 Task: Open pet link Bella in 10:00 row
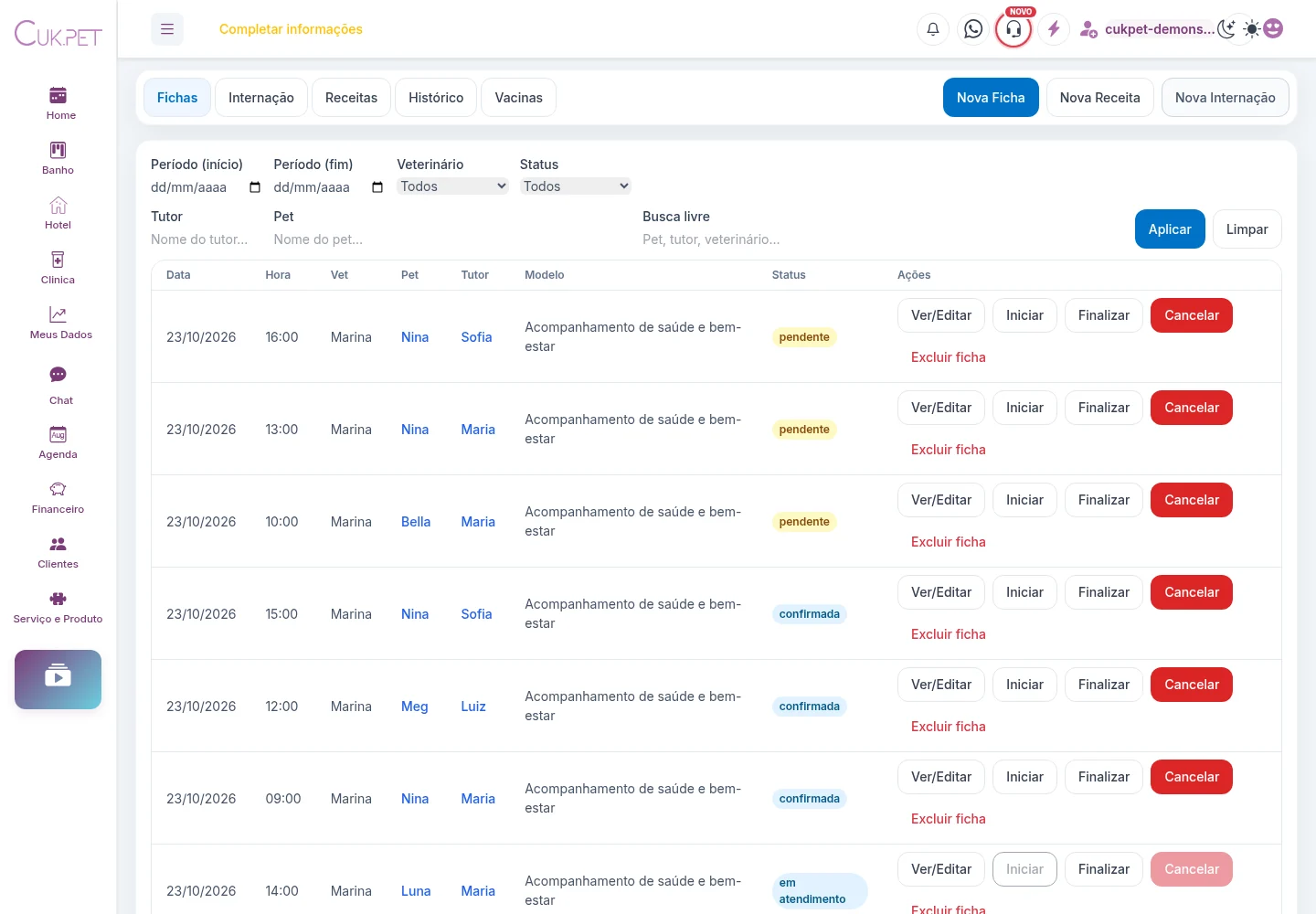(x=416, y=522)
